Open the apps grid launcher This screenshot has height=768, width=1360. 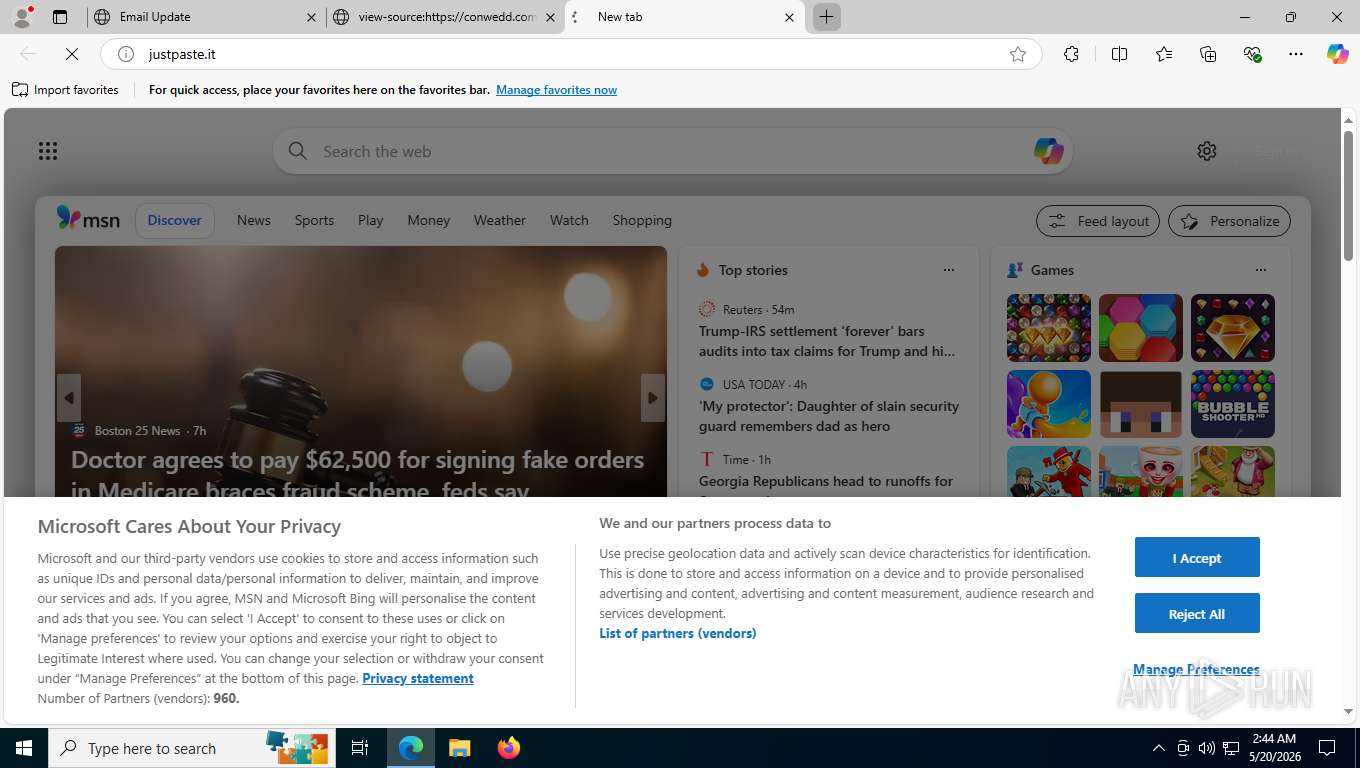[x=48, y=151]
